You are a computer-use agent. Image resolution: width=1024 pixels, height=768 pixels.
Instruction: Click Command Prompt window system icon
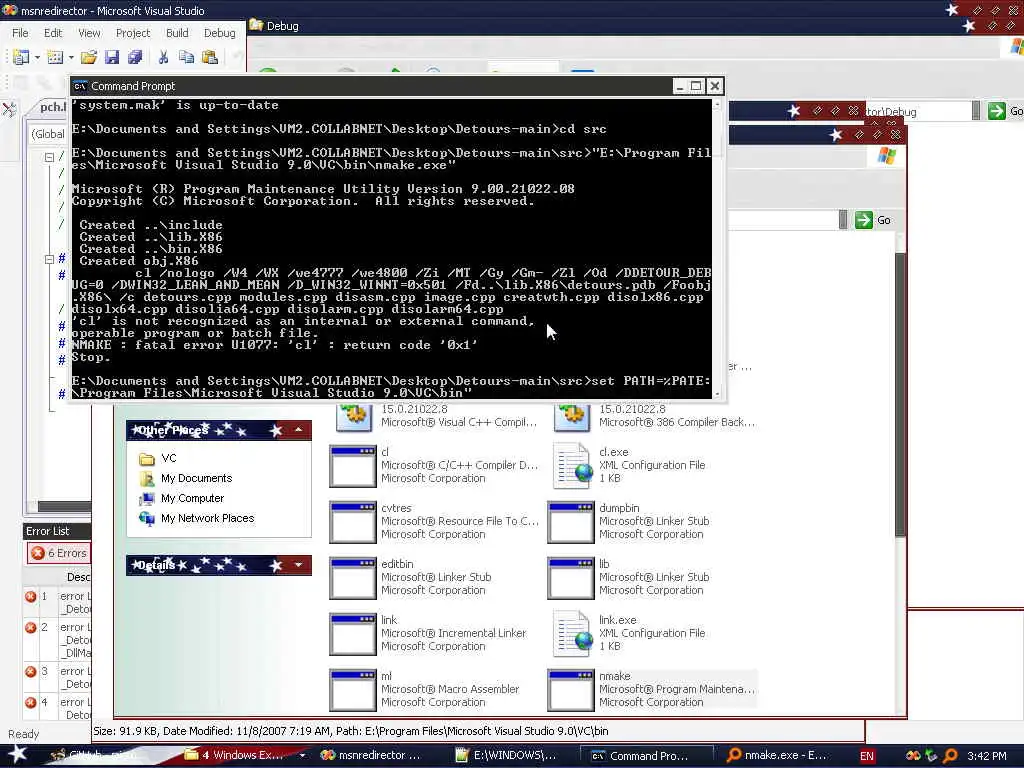pos(80,86)
